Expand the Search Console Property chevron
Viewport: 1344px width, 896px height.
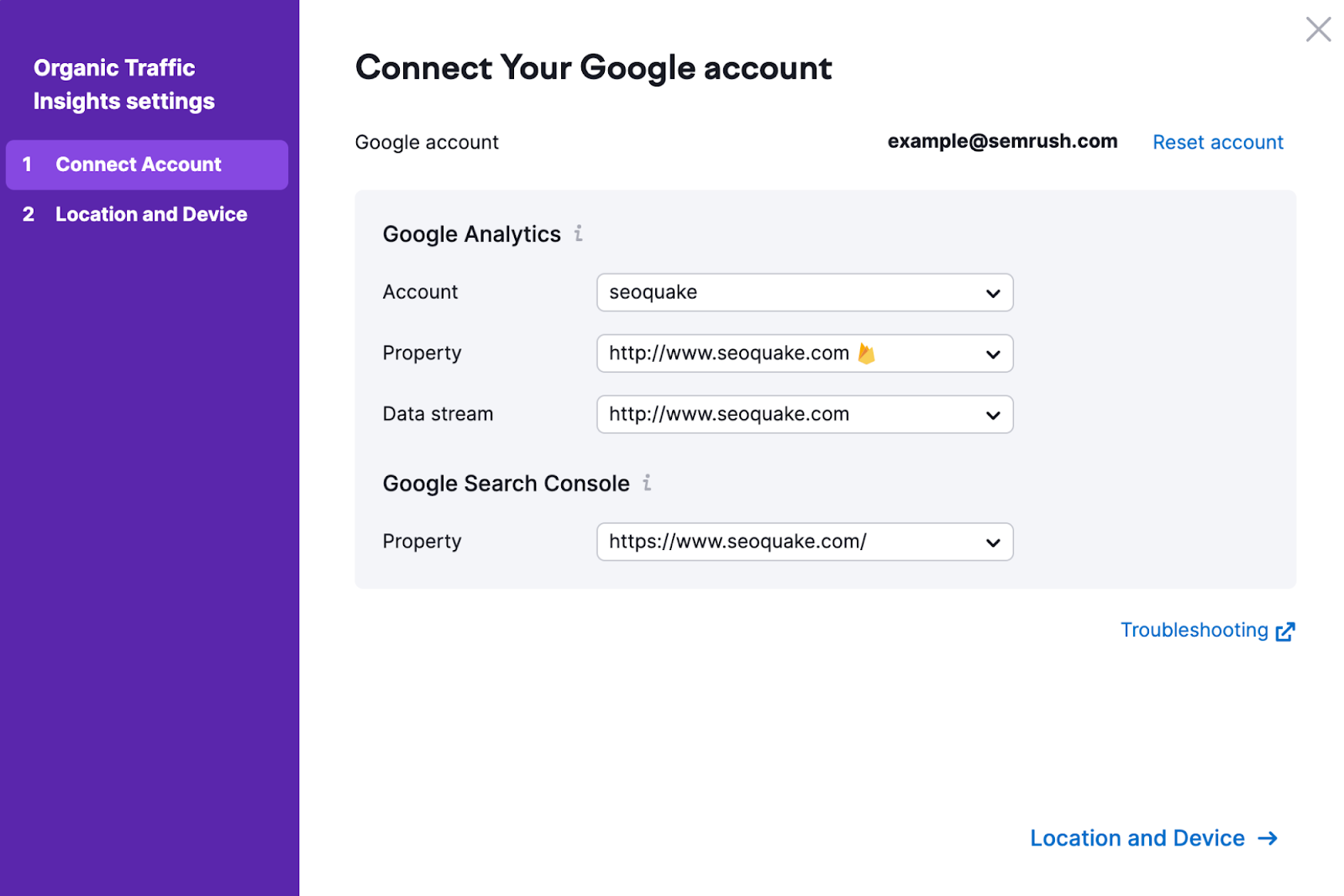(x=993, y=542)
